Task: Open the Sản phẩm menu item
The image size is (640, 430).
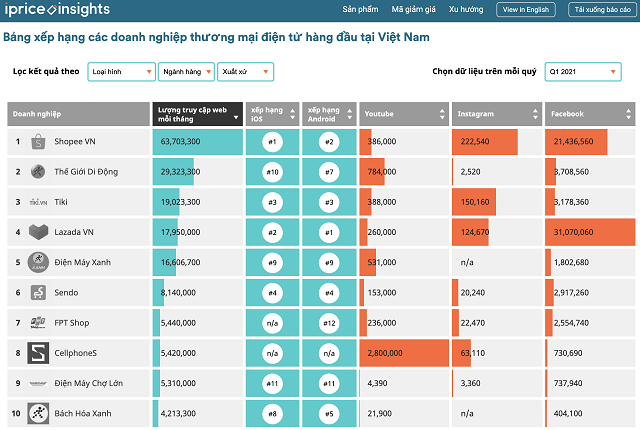Action: pos(360,9)
